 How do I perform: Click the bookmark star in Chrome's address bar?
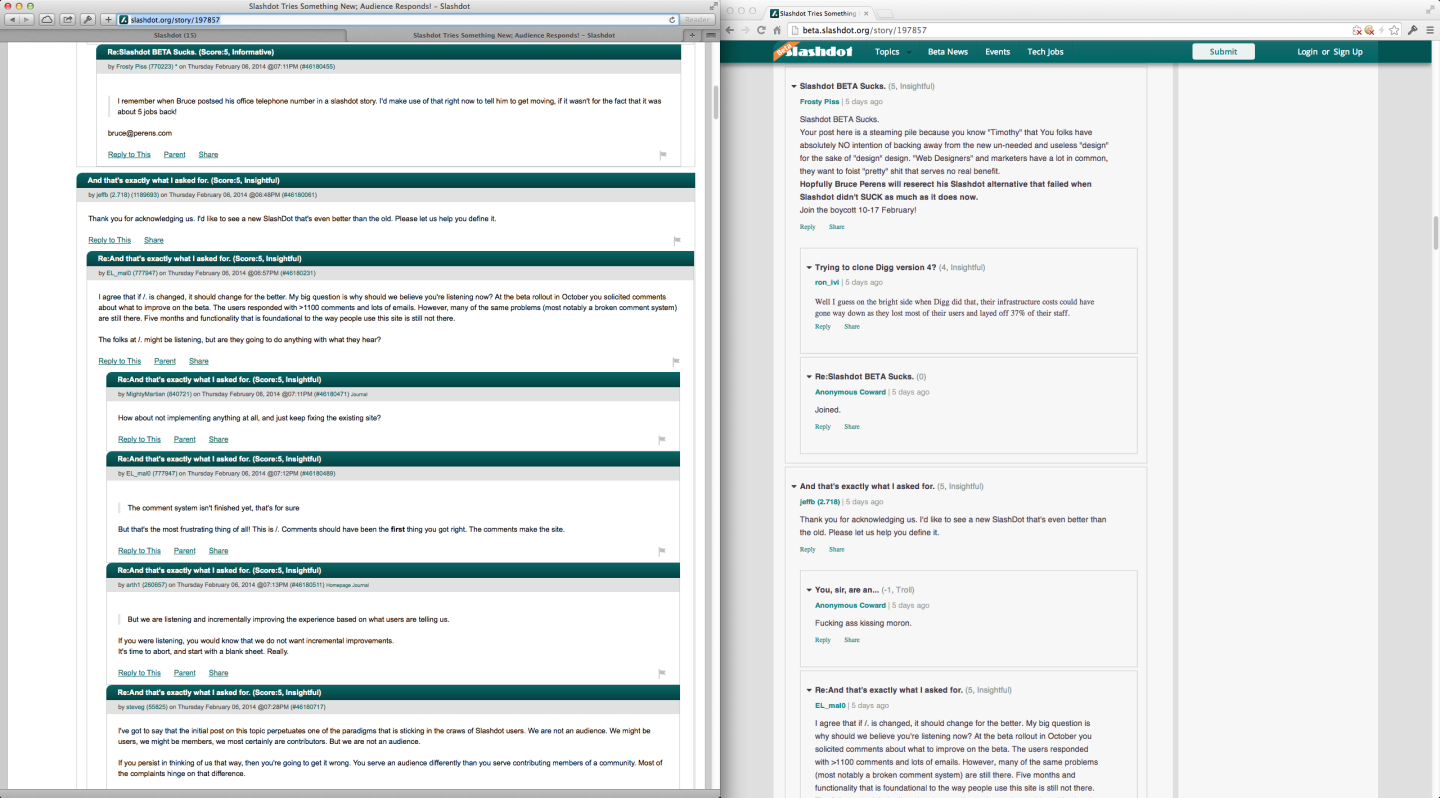(1394, 31)
